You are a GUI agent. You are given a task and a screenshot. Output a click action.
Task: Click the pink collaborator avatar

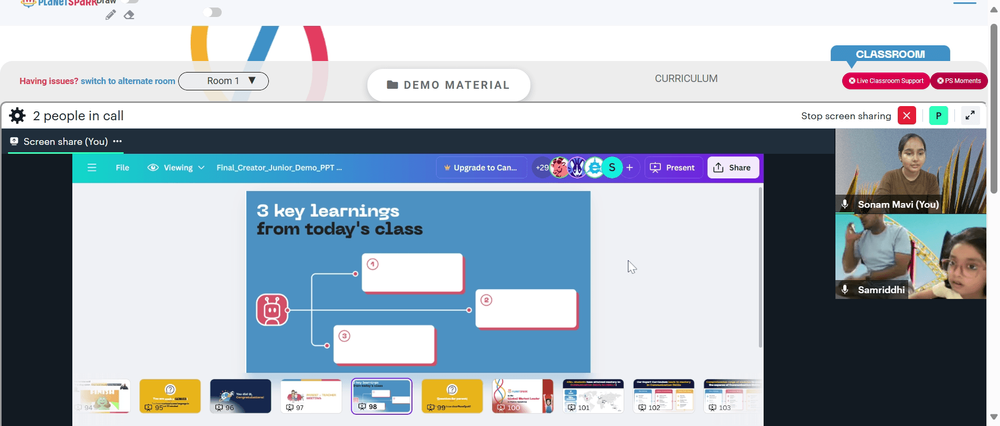tap(559, 168)
